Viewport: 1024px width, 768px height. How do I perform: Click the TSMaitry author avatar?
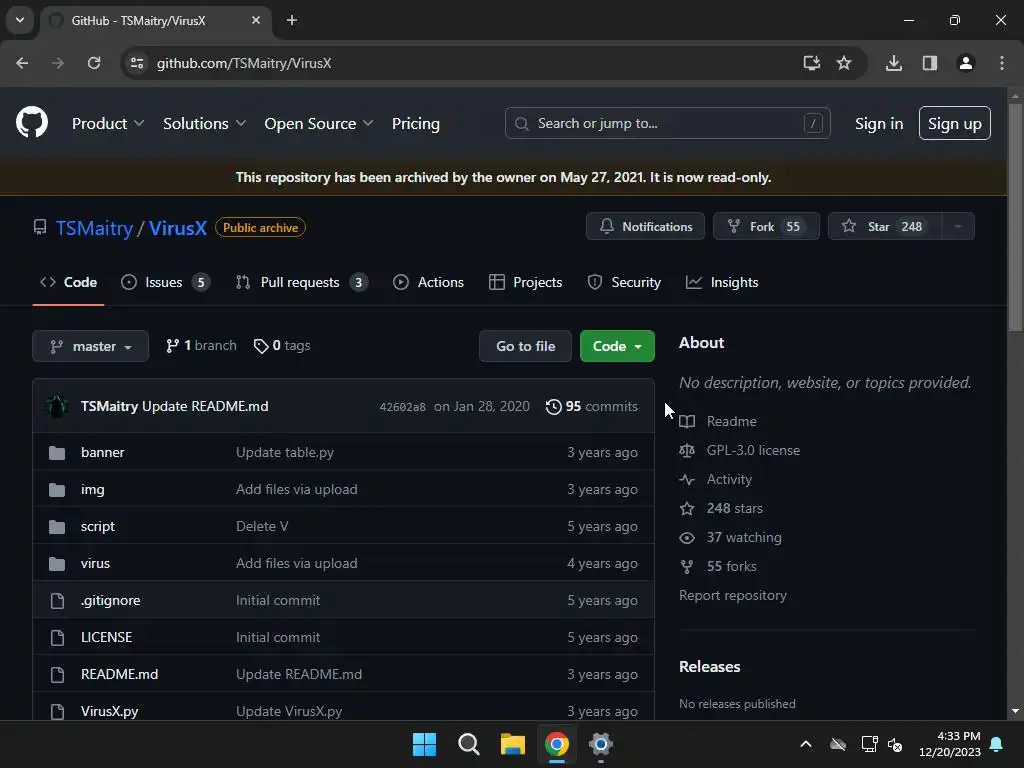[x=57, y=406]
